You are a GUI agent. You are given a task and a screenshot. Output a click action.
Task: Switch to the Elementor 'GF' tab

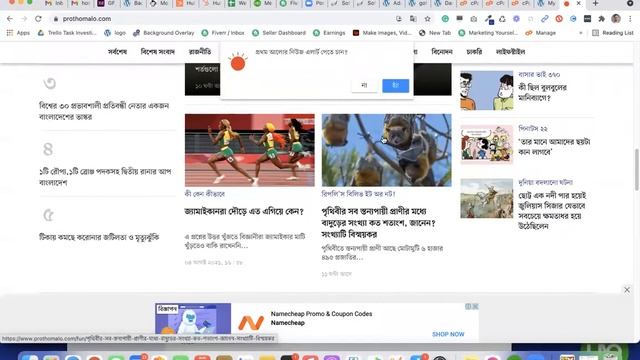(x=106, y=3)
